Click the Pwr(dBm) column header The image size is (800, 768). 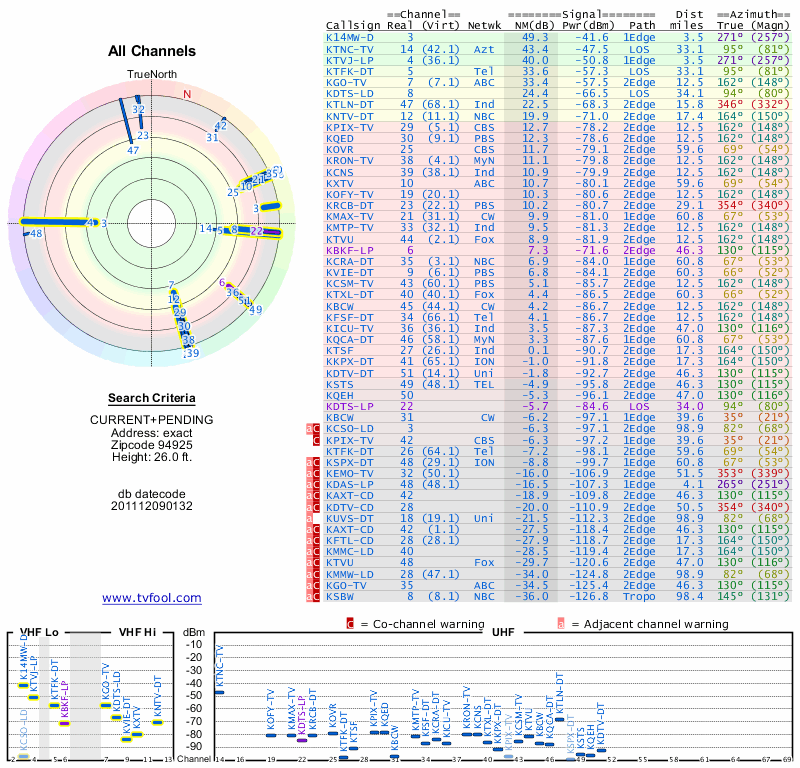point(588,26)
